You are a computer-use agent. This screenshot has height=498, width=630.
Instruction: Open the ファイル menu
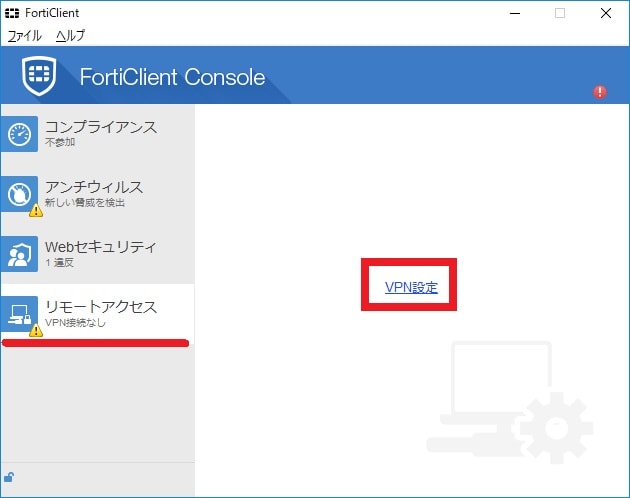(x=25, y=35)
